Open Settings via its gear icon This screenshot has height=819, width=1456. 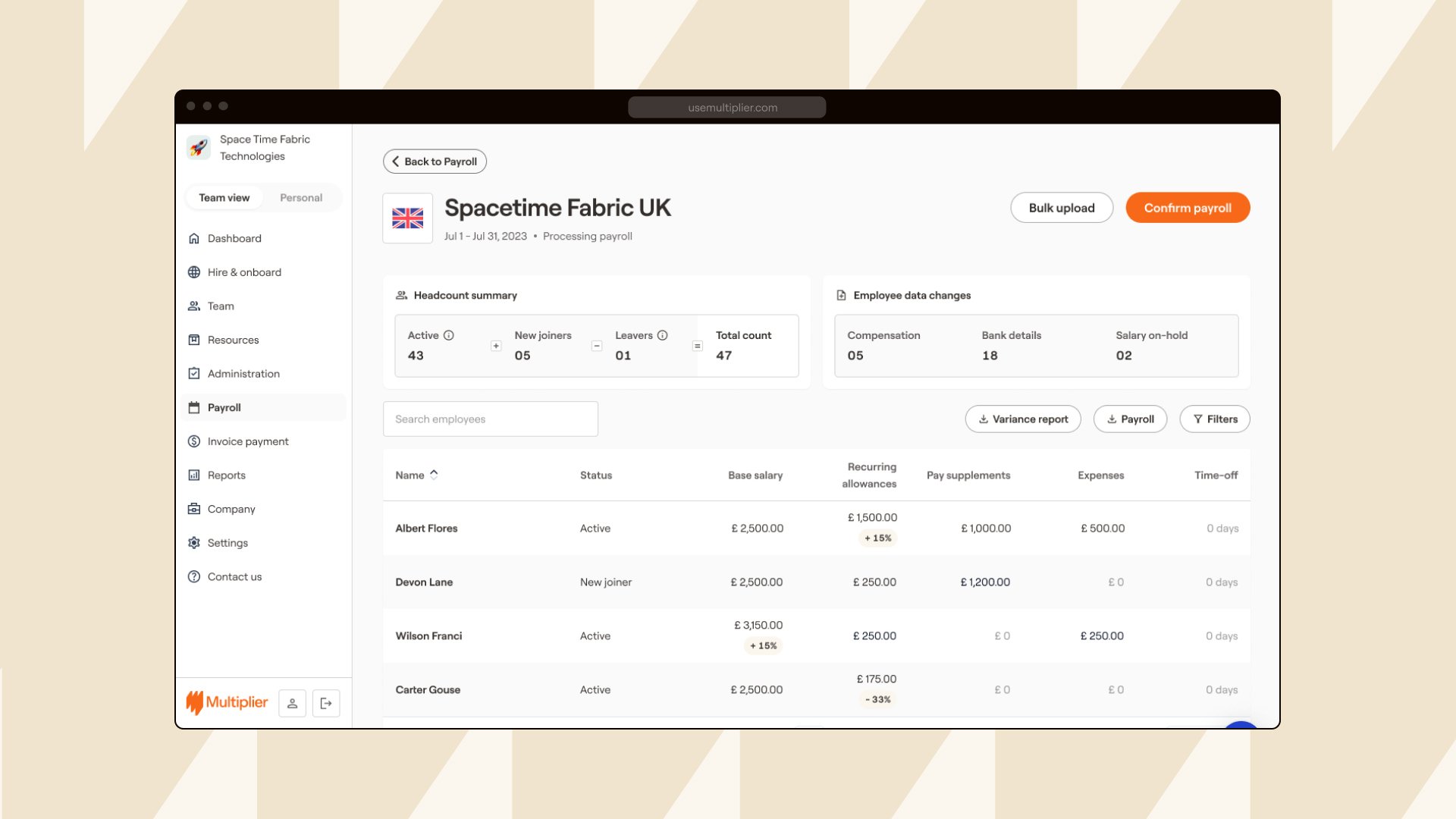tap(194, 543)
